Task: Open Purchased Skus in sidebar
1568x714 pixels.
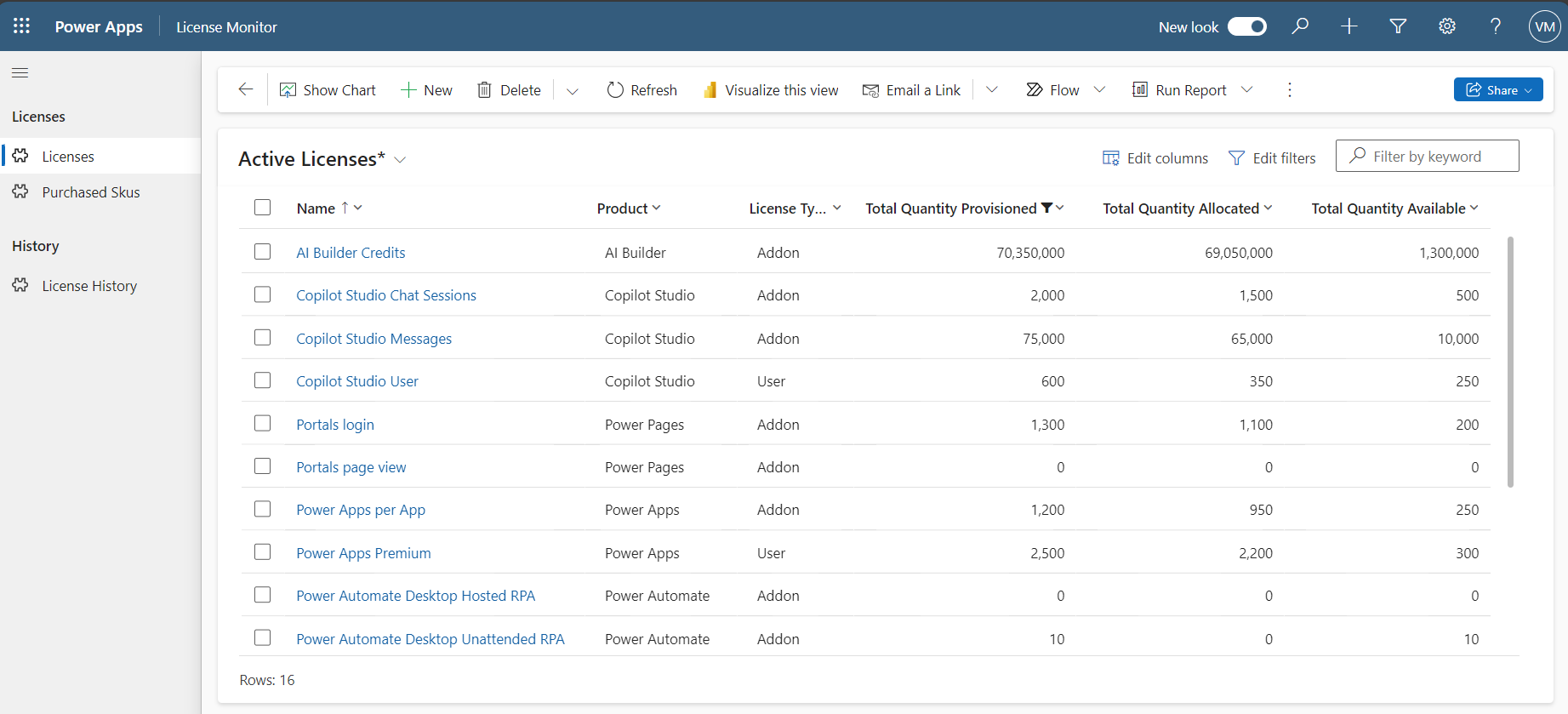Action: tap(100, 192)
